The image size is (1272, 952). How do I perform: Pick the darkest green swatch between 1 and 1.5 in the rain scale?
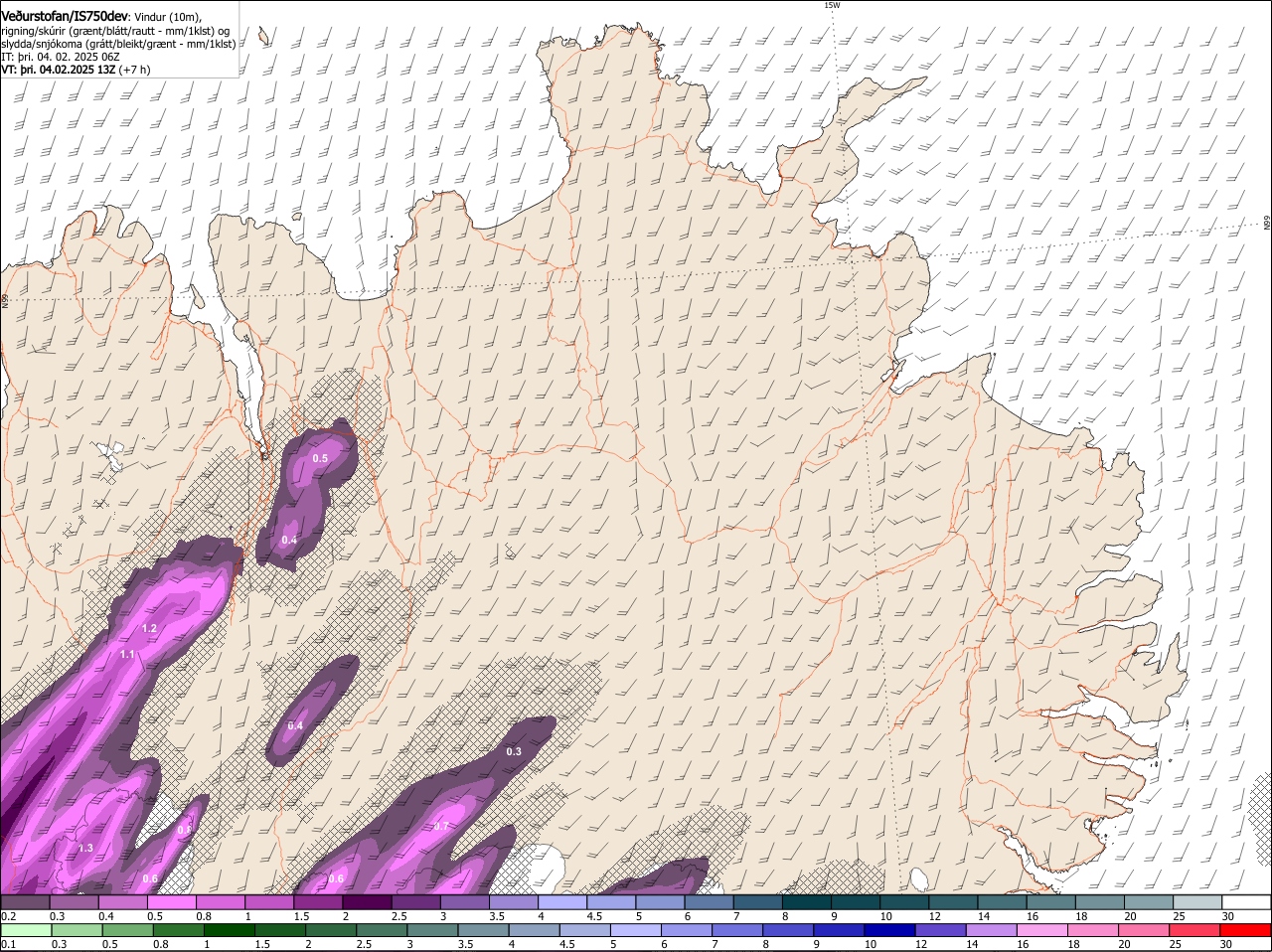click(x=228, y=929)
